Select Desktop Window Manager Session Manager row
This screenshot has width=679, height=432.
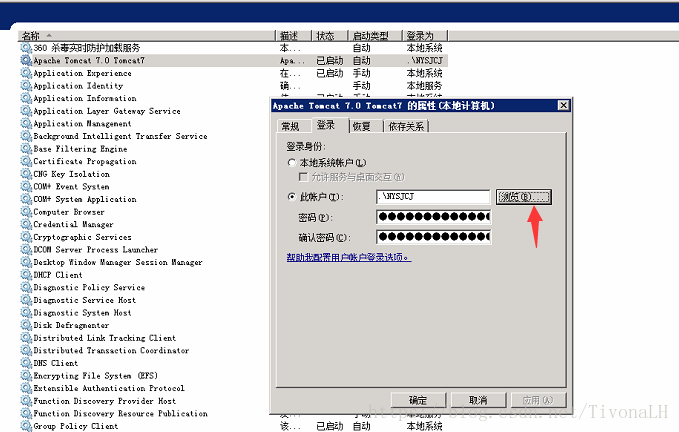(118, 262)
